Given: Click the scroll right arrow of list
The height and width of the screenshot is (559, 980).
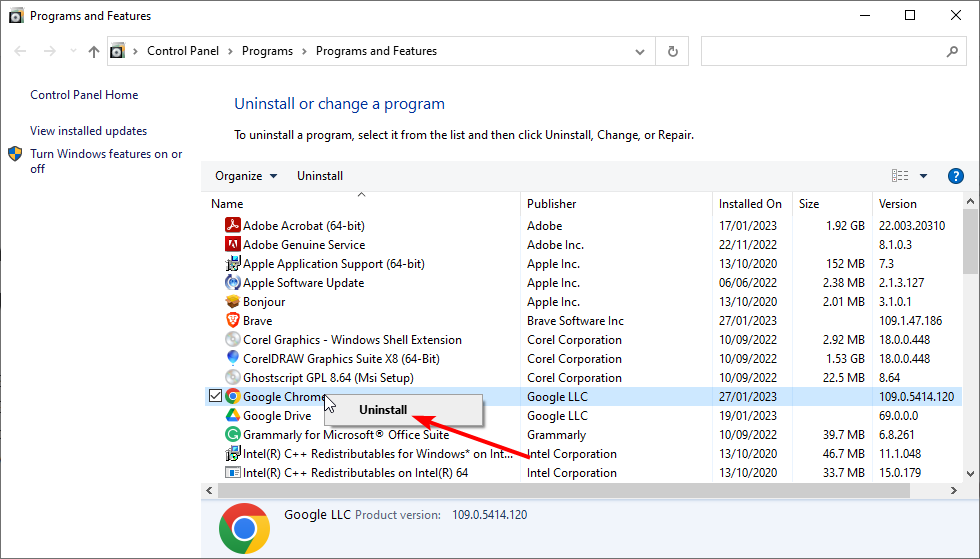Looking at the screenshot, I should (954, 491).
